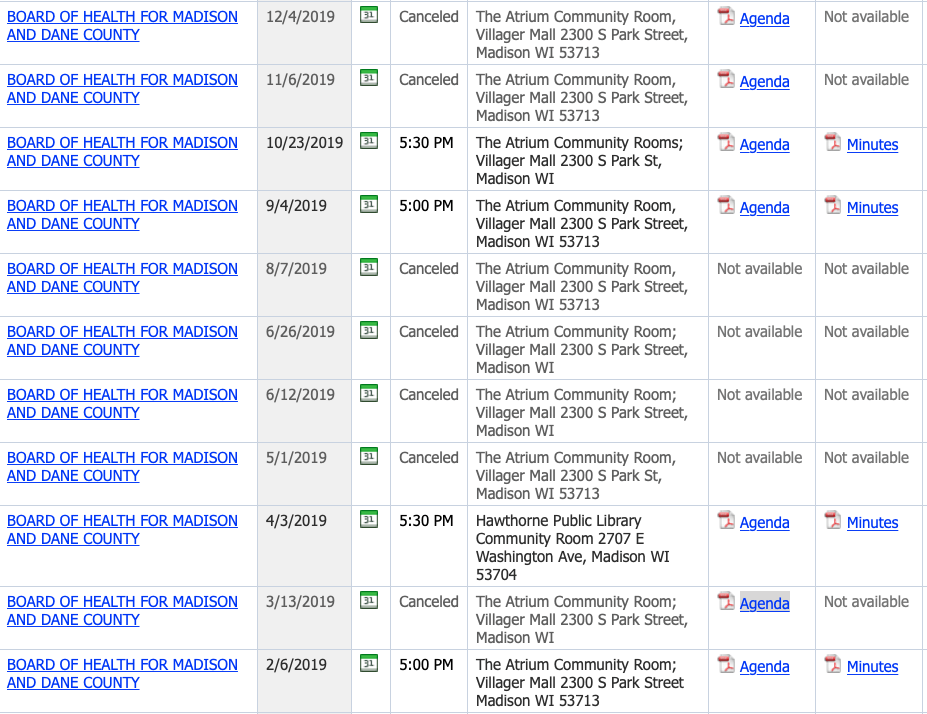Add the 12/4/2019 meeting calendar icon

[x=369, y=15]
